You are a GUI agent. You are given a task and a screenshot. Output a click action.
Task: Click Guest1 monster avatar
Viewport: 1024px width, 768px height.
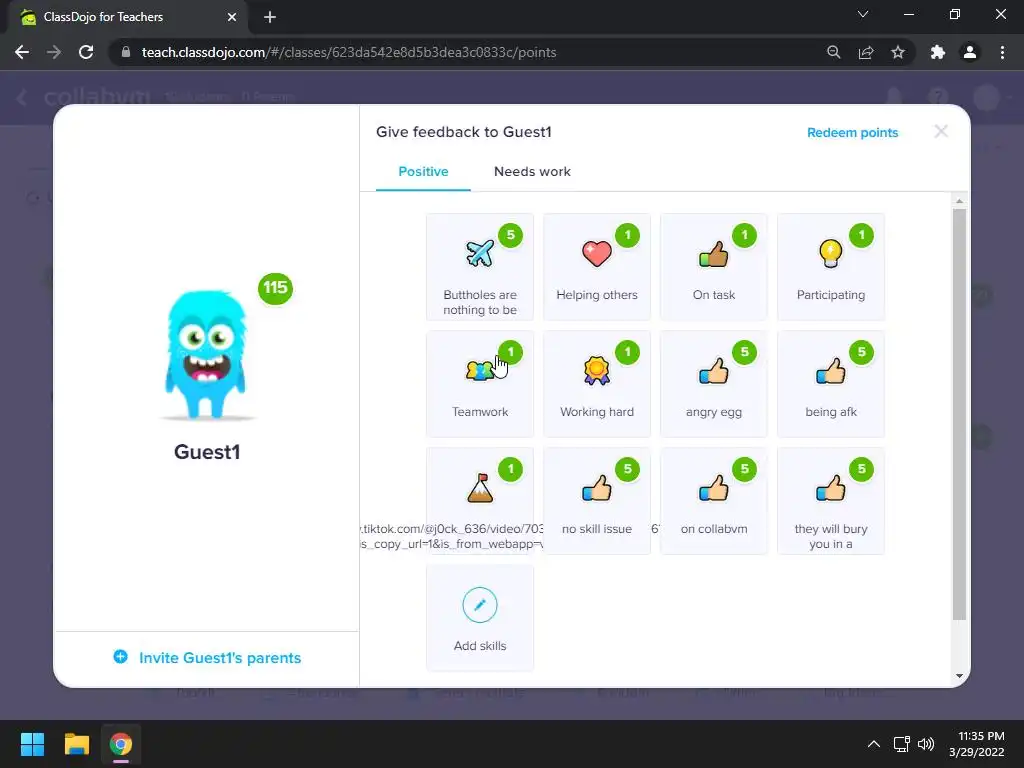[206, 355]
